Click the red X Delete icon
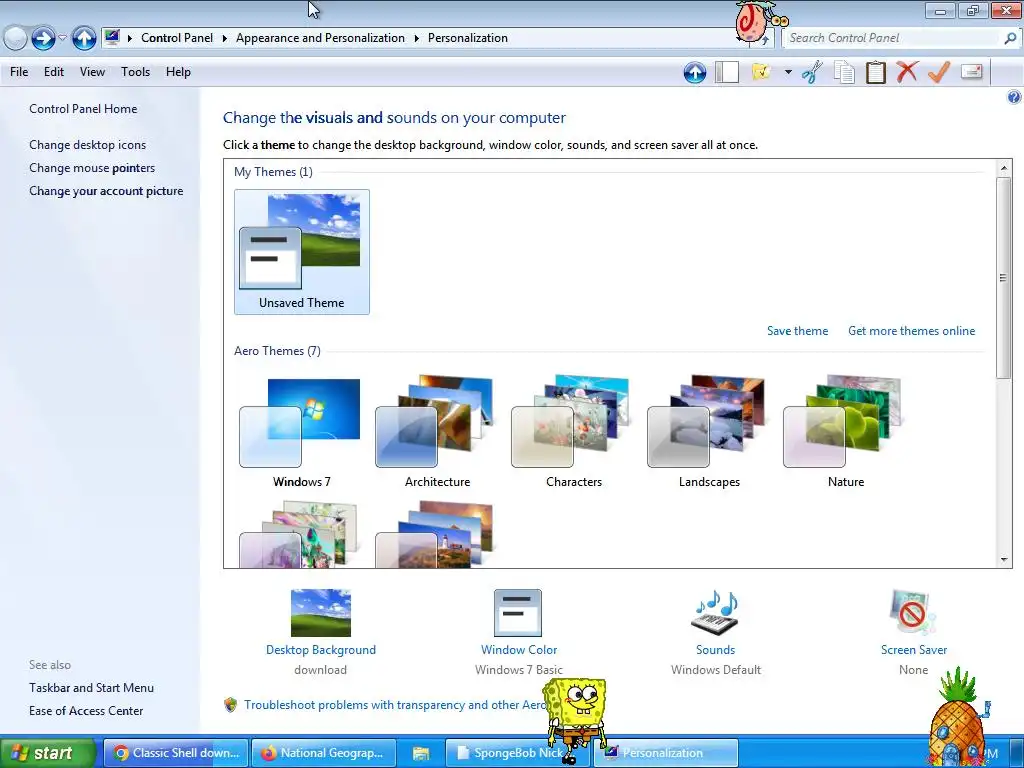This screenshot has width=1024, height=768. pyautogui.click(x=907, y=72)
